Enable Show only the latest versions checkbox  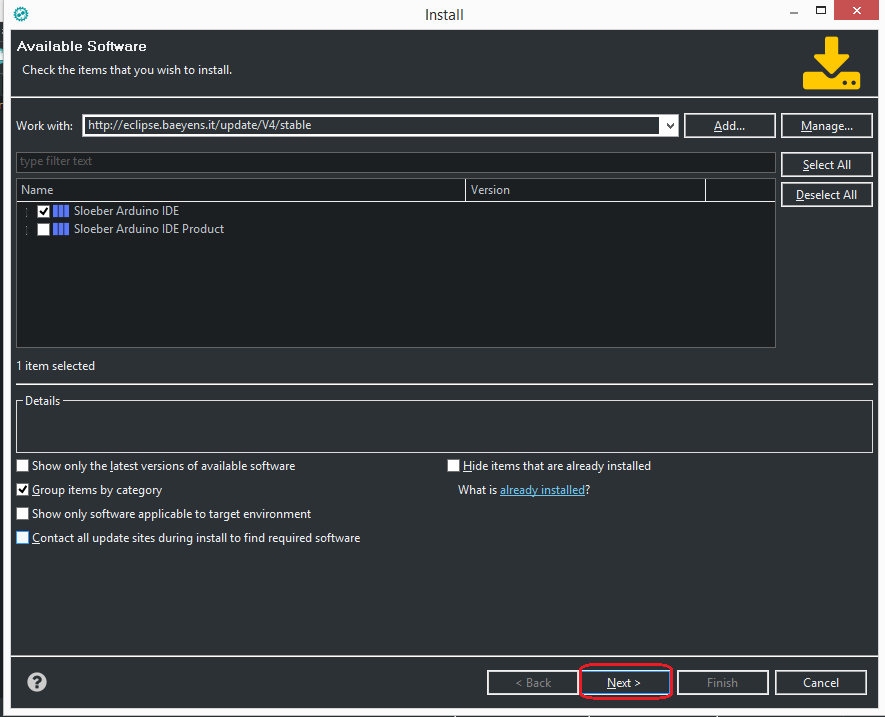(23, 466)
